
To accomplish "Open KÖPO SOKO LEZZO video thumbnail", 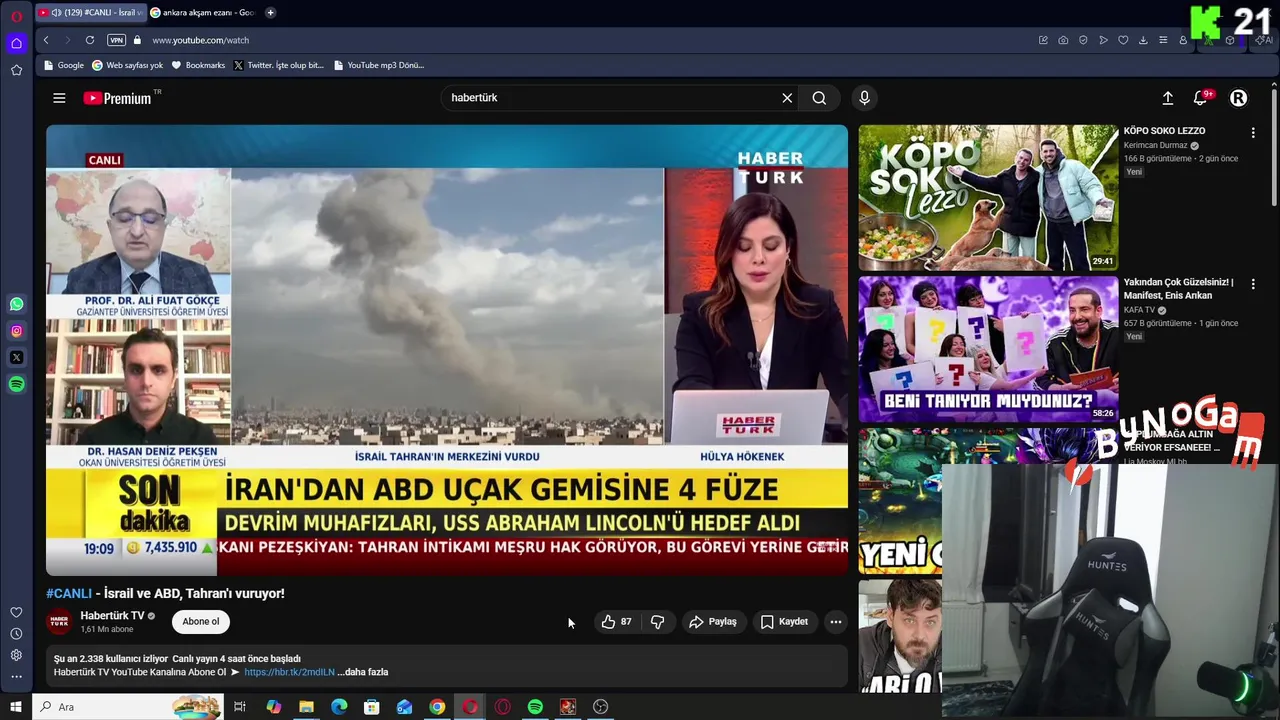I will pyautogui.click(x=988, y=198).
